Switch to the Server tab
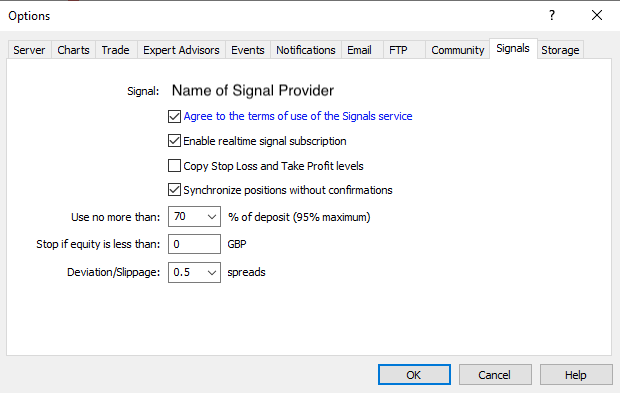This screenshot has height=393, width=620. (29, 50)
